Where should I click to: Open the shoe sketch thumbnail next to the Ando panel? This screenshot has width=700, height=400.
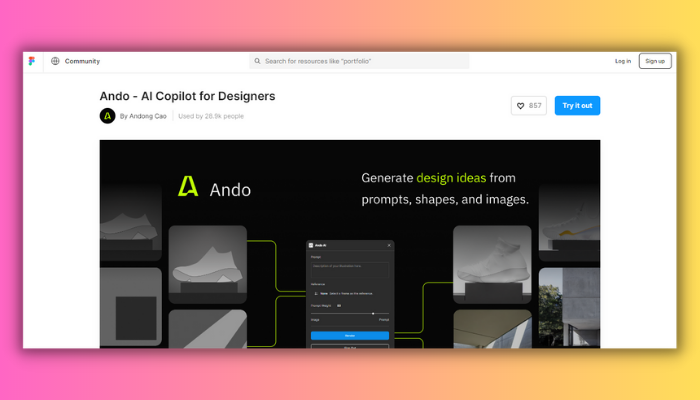(208, 264)
